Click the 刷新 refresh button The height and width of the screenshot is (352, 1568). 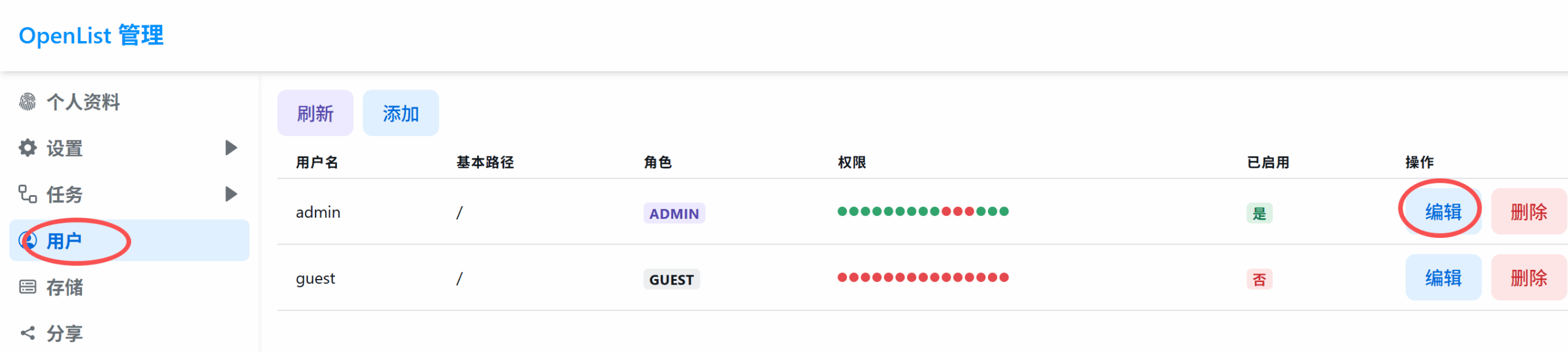pyautogui.click(x=315, y=113)
